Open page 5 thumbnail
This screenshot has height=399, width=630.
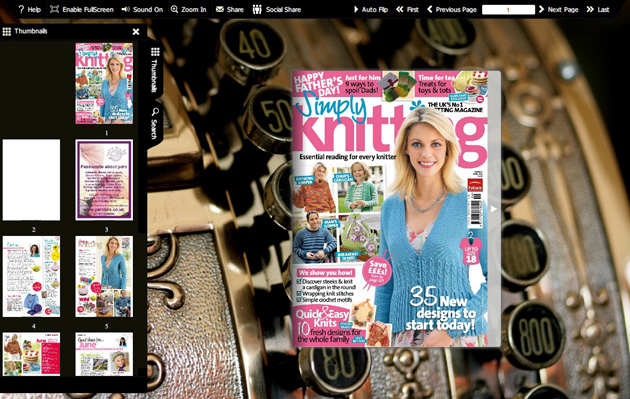(104, 276)
